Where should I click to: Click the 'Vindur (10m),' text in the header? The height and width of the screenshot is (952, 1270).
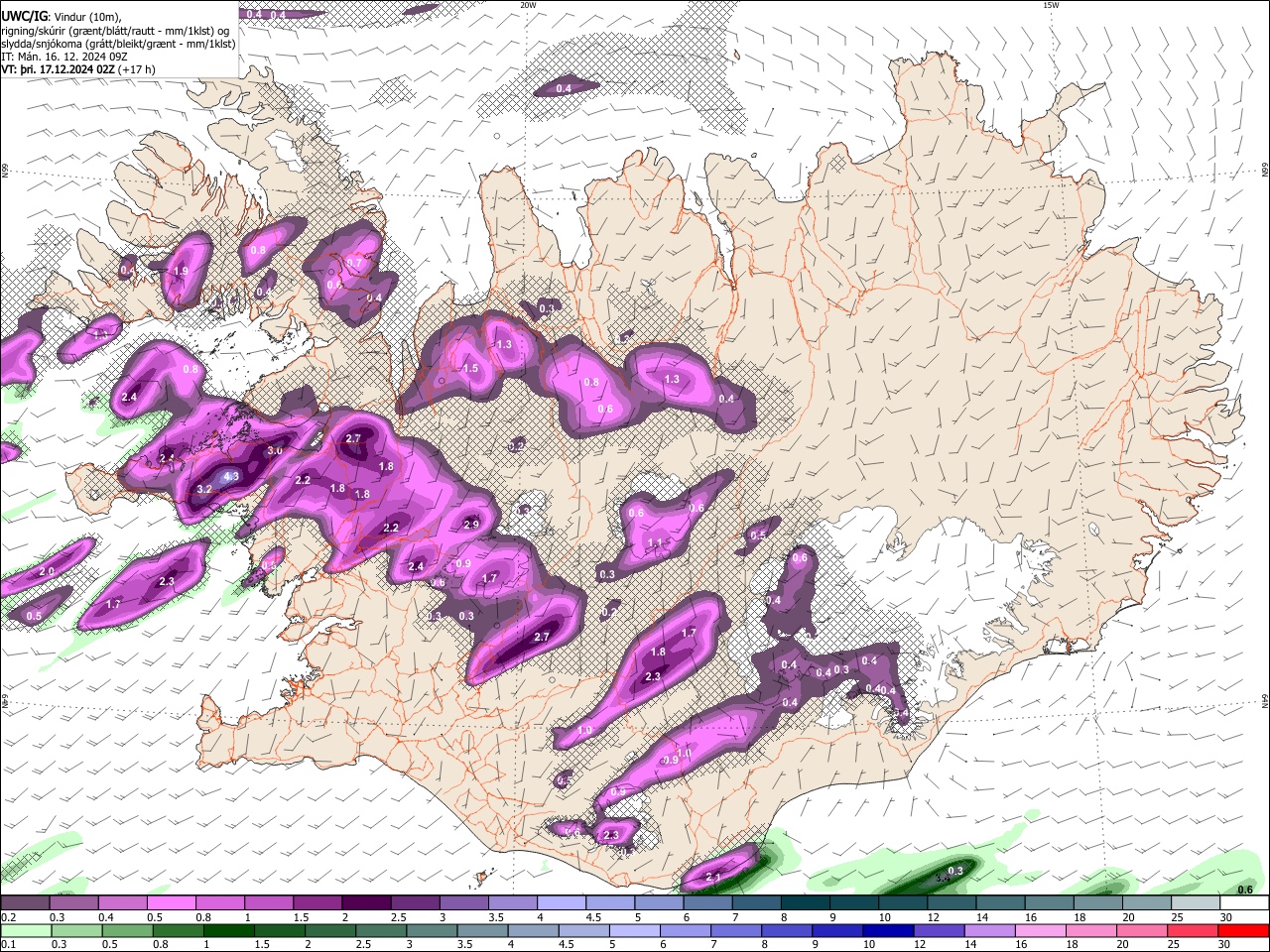(86, 16)
